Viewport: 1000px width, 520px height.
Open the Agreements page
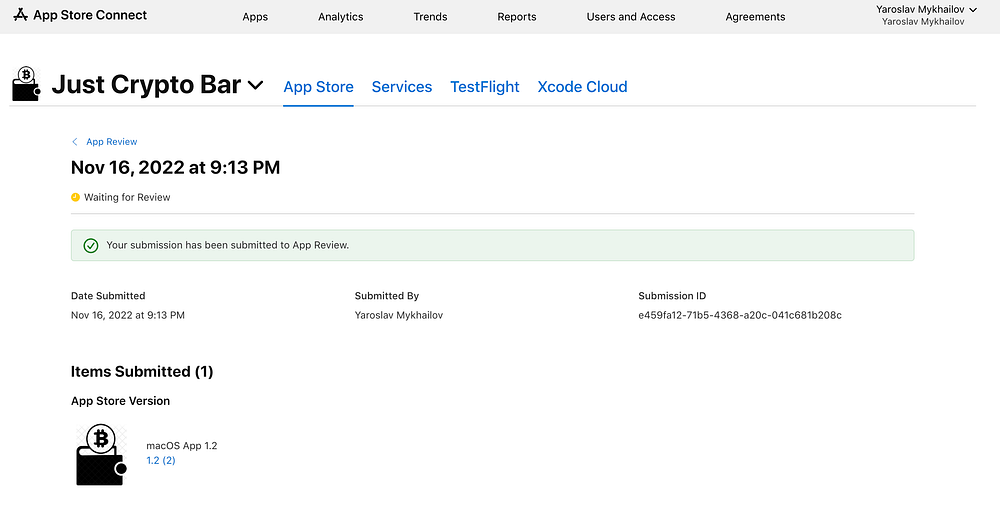755,17
